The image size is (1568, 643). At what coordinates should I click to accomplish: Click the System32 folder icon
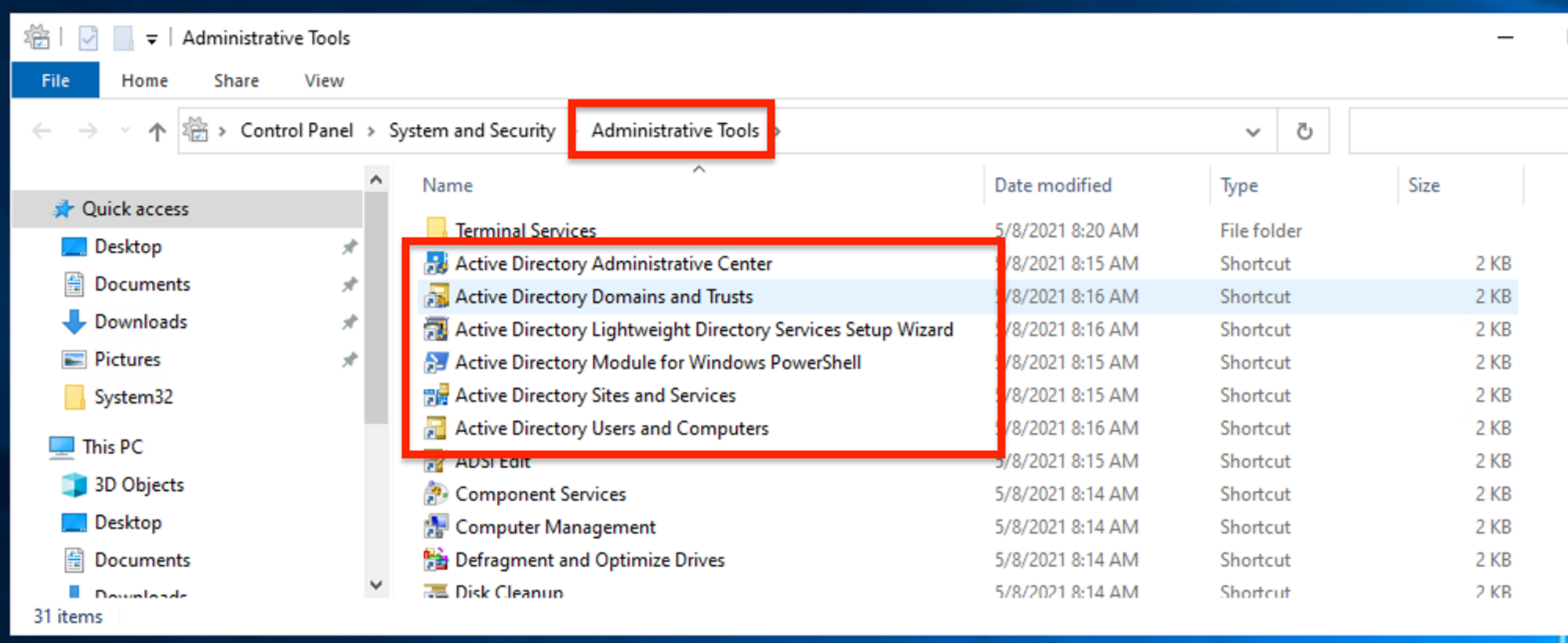point(74,397)
